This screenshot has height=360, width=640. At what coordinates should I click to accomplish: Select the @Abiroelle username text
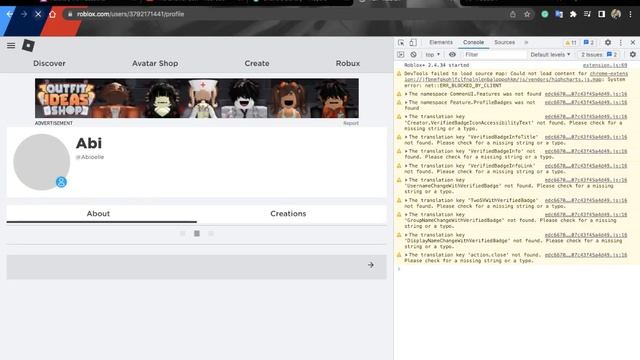[90, 157]
